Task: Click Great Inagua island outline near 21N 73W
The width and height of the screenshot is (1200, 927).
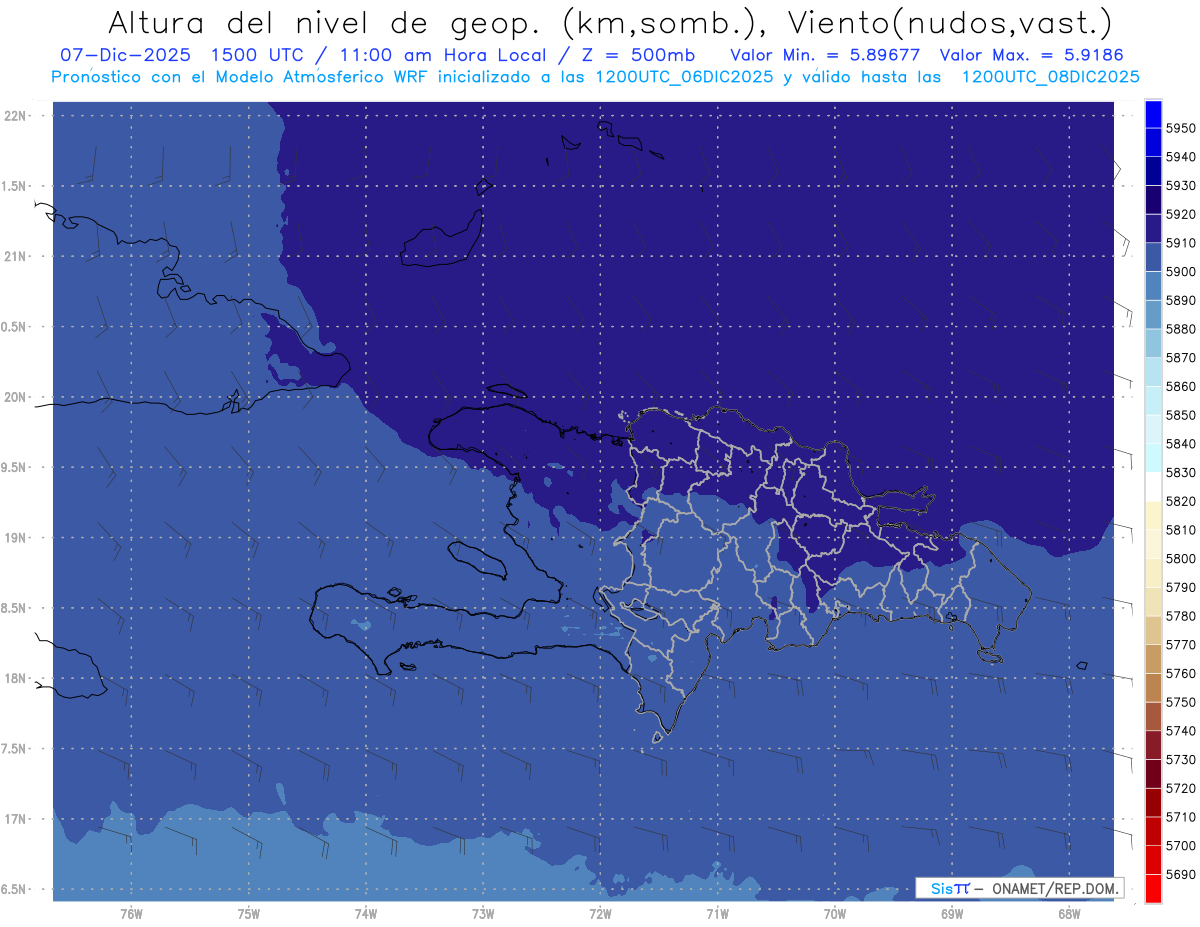Action: coord(442,239)
